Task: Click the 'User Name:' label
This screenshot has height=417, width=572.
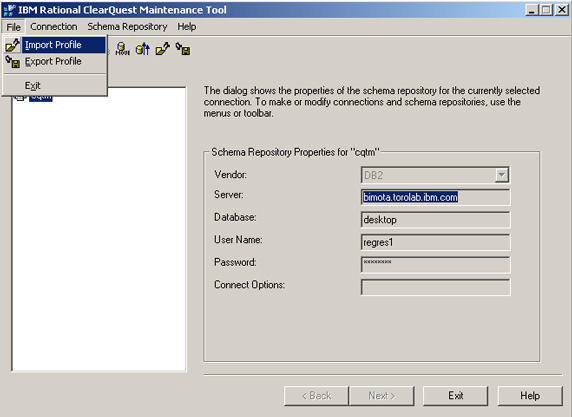Action: [x=238, y=240]
